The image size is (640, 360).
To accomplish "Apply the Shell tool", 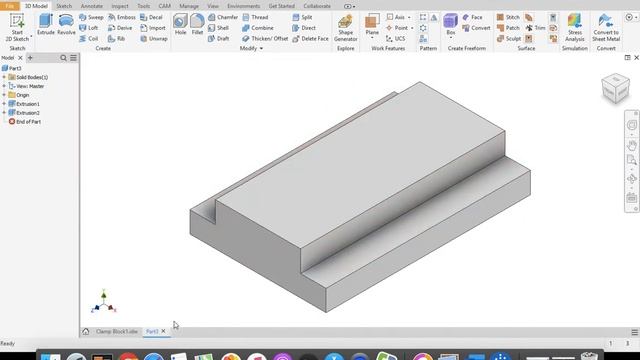I will (x=218, y=28).
